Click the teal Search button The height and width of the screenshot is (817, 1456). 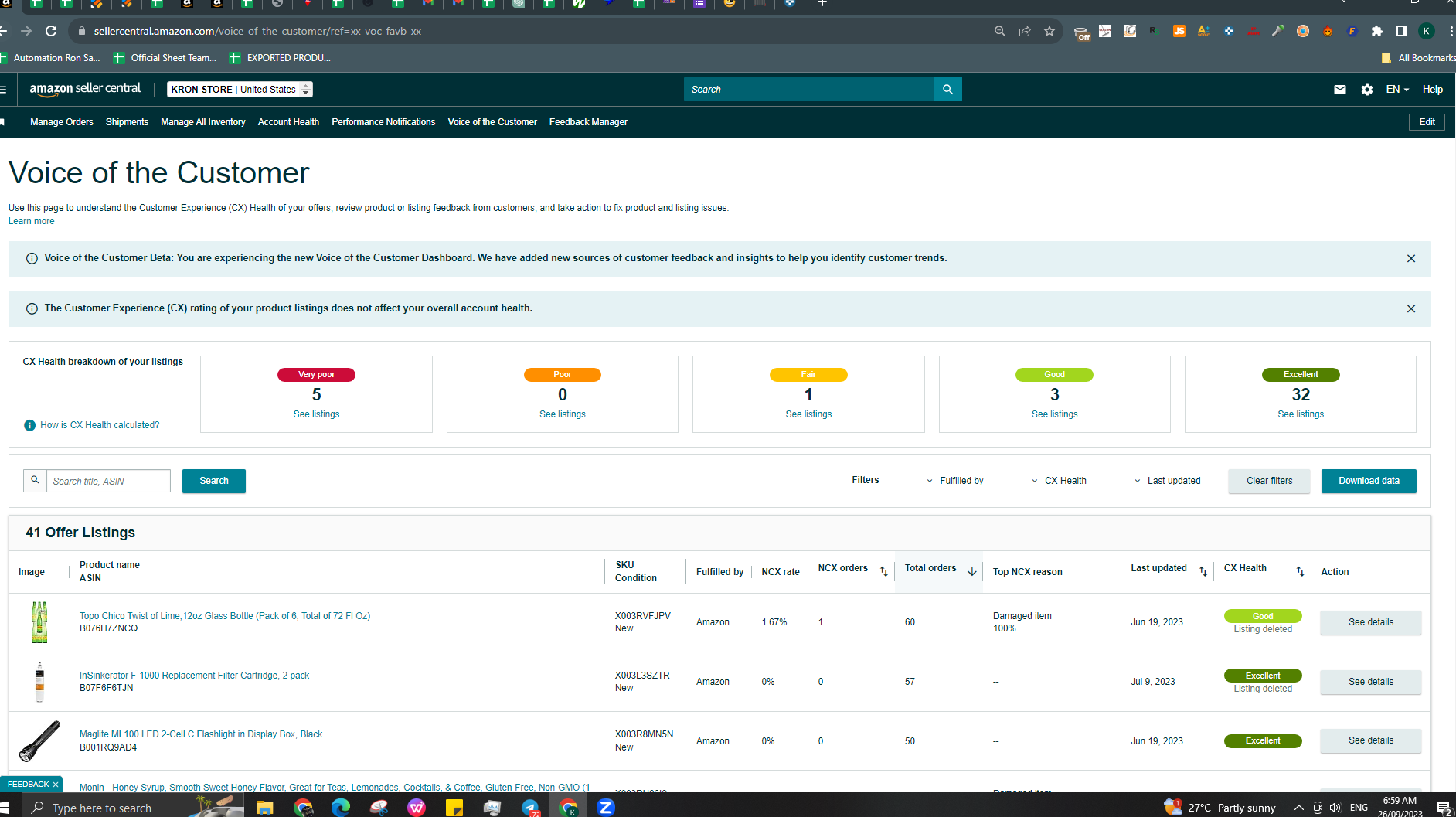coord(214,481)
